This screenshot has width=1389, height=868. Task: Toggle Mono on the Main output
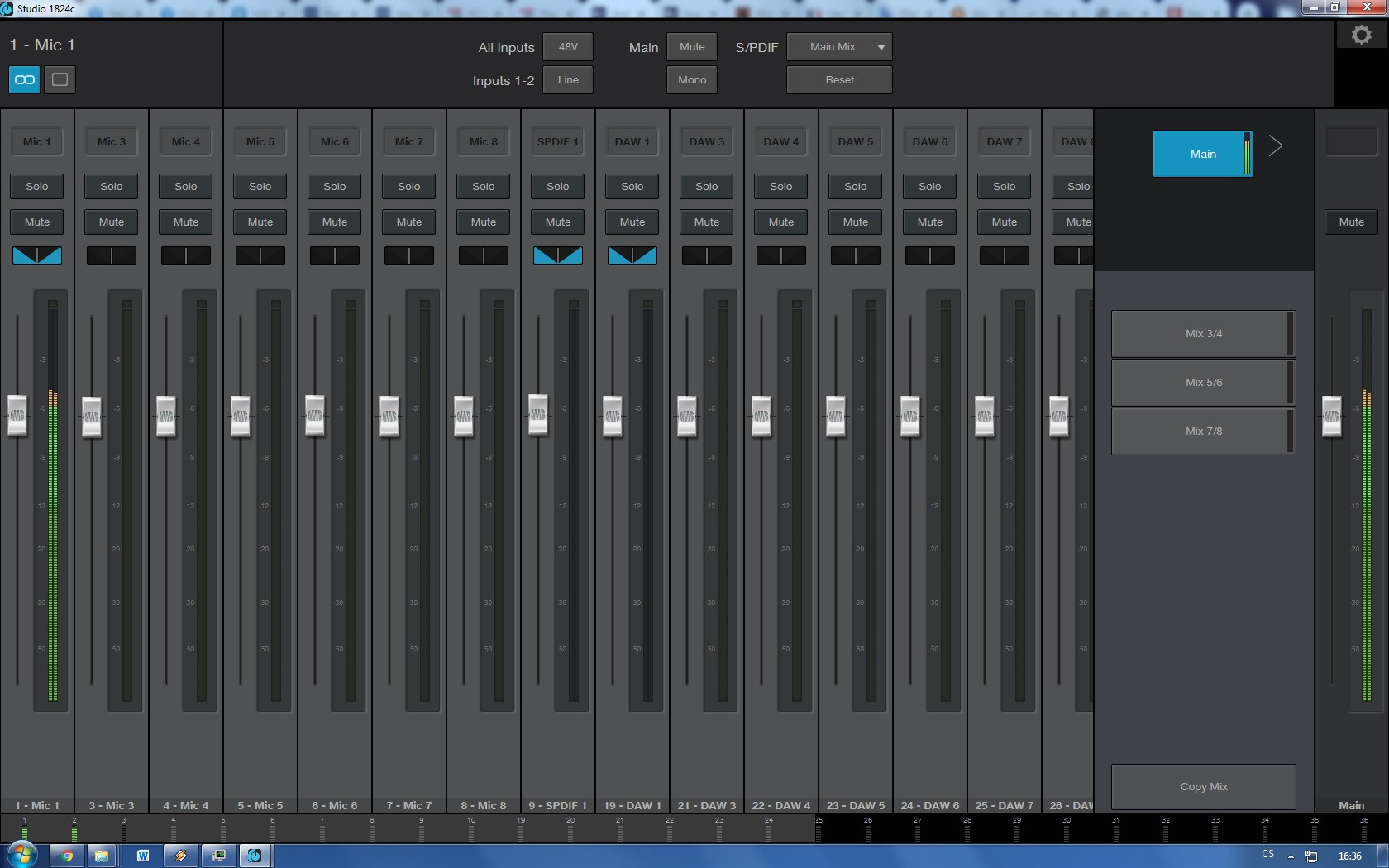tap(692, 80)
